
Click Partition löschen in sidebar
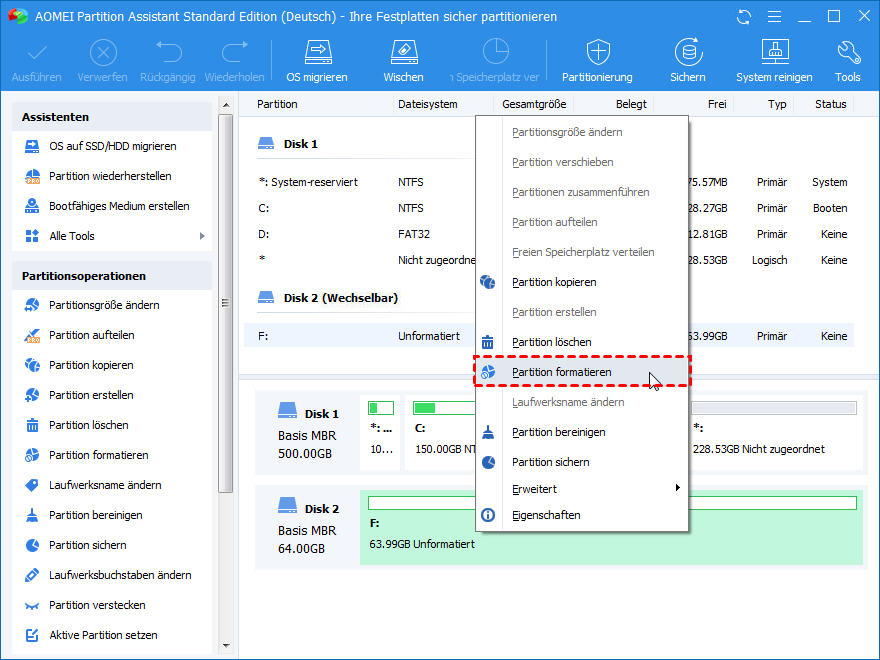click(x=88, y=425)
